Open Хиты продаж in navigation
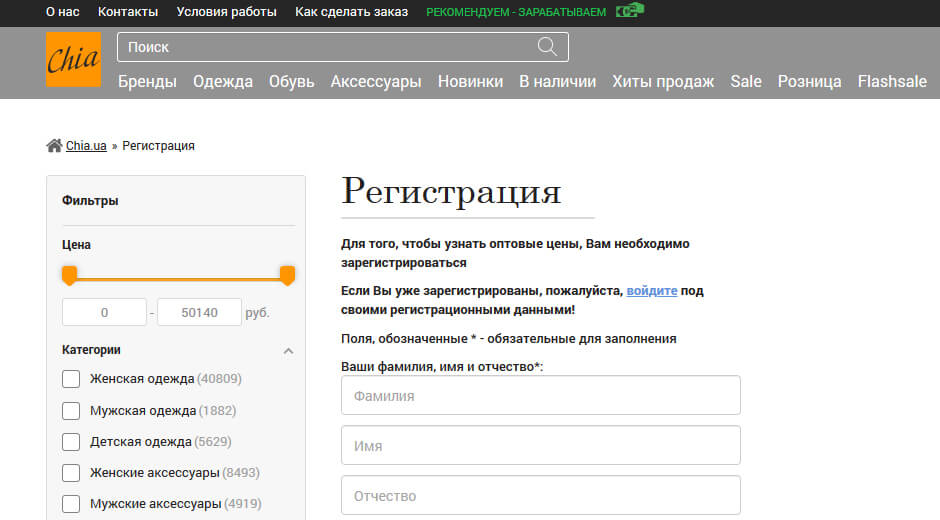This screenshot has height=520, width=940. pyautogui.click(x=663, y=82)
